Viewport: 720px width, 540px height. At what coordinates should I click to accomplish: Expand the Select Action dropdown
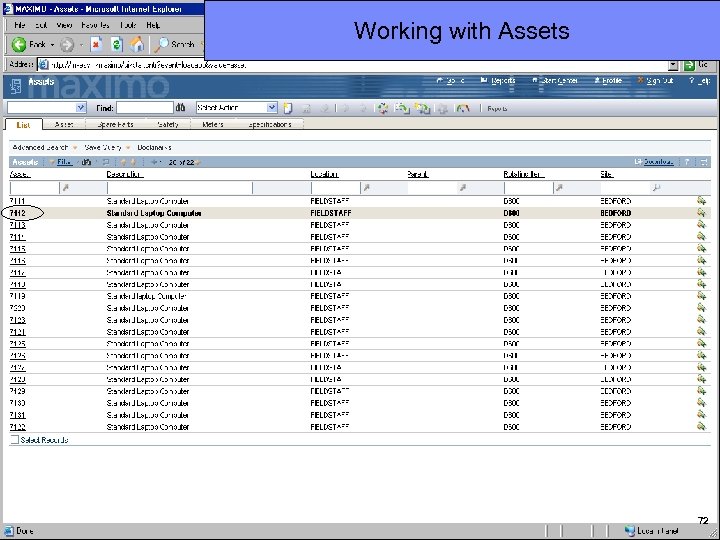(x=272, y=108)
